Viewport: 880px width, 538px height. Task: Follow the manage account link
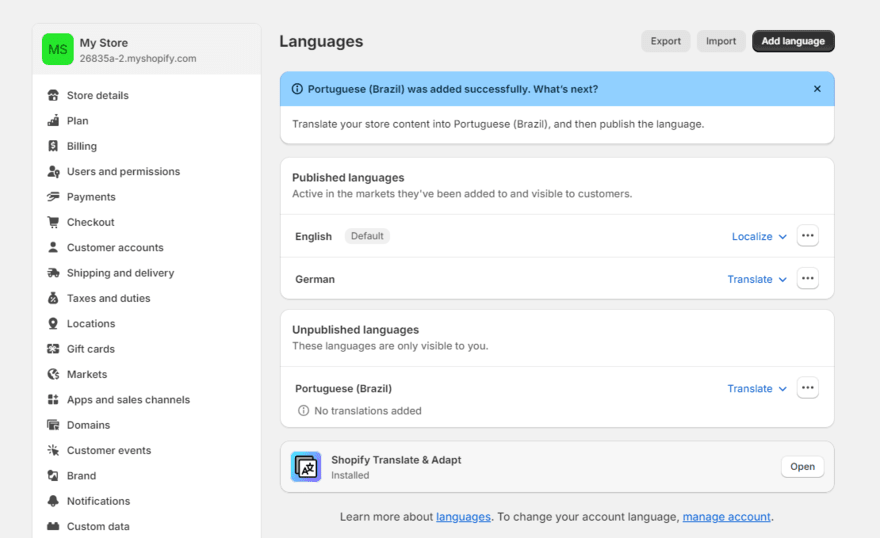[x=726, y=517]
